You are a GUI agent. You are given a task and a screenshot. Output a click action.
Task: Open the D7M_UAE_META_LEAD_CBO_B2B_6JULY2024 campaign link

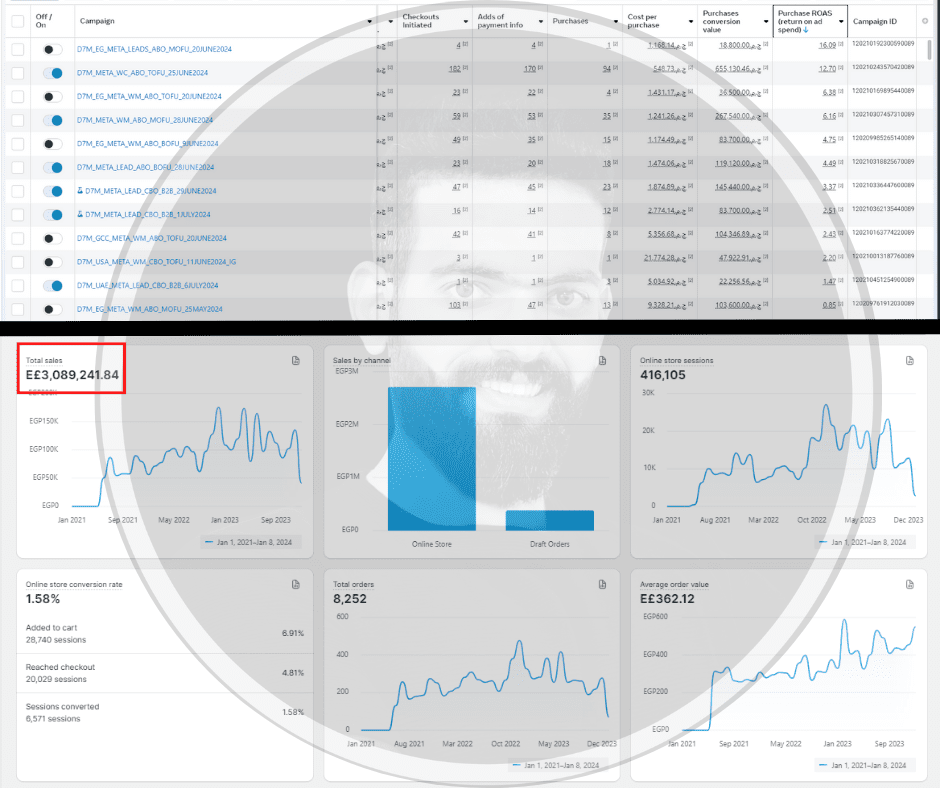coord(147,285)
